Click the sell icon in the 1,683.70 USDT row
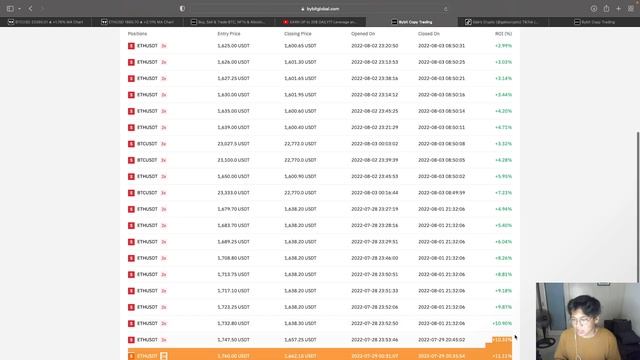Image resolution: width=640 pixels, height=360 pixels. coord(131,226)
